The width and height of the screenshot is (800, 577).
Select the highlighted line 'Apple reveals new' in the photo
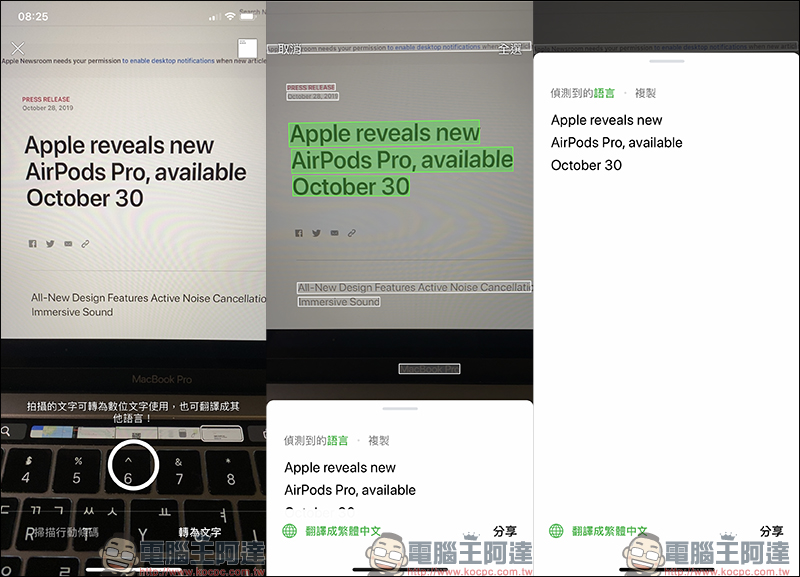385,133
